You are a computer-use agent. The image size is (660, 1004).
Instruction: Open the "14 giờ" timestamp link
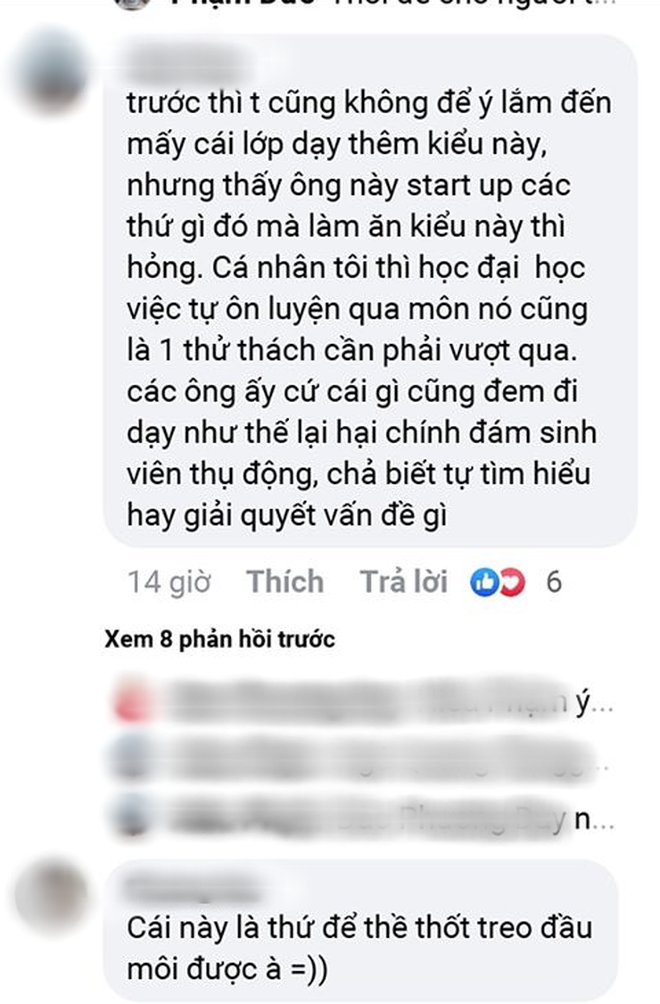[x=169, y=583]
